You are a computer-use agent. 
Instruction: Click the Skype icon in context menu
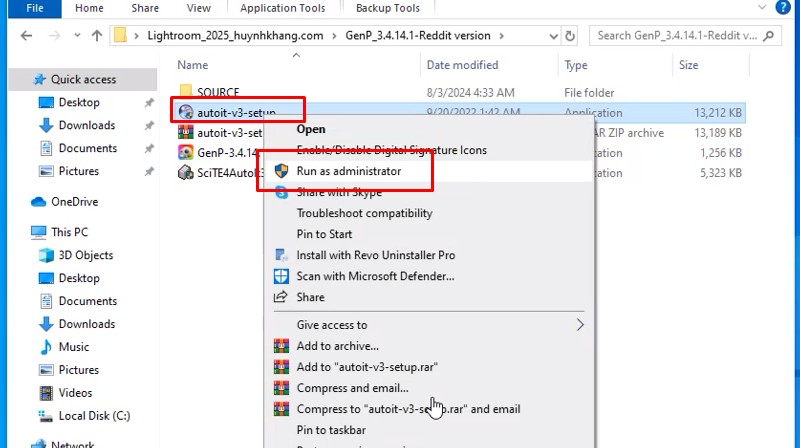281,192
